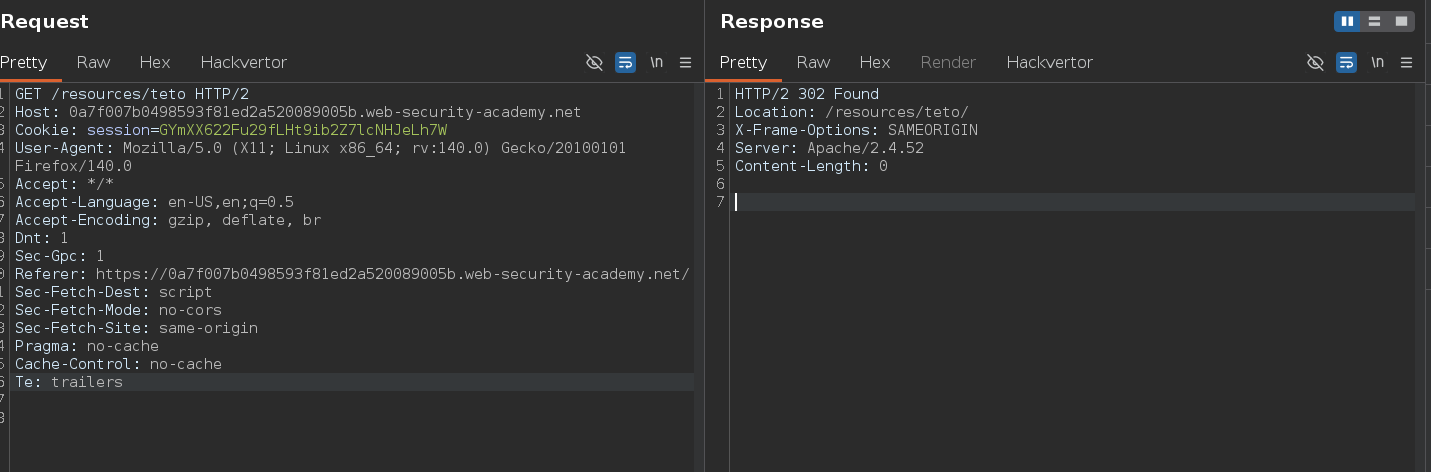This screenshot has width=1431, height=472.
Task: Click the Te: trailers header line
Action: click(x=69, y=382)
